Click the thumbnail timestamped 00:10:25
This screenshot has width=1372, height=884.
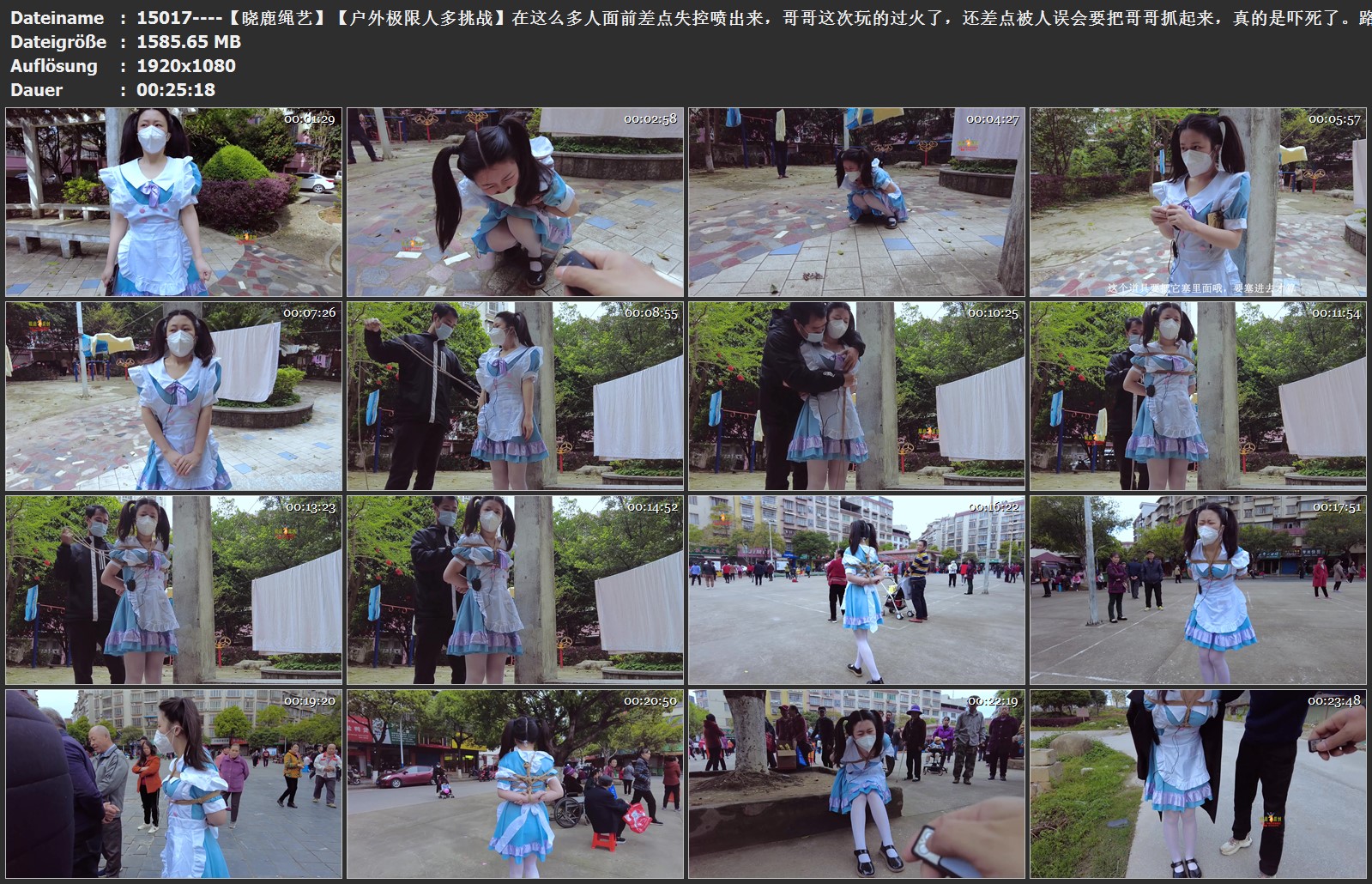pos(856,396)
